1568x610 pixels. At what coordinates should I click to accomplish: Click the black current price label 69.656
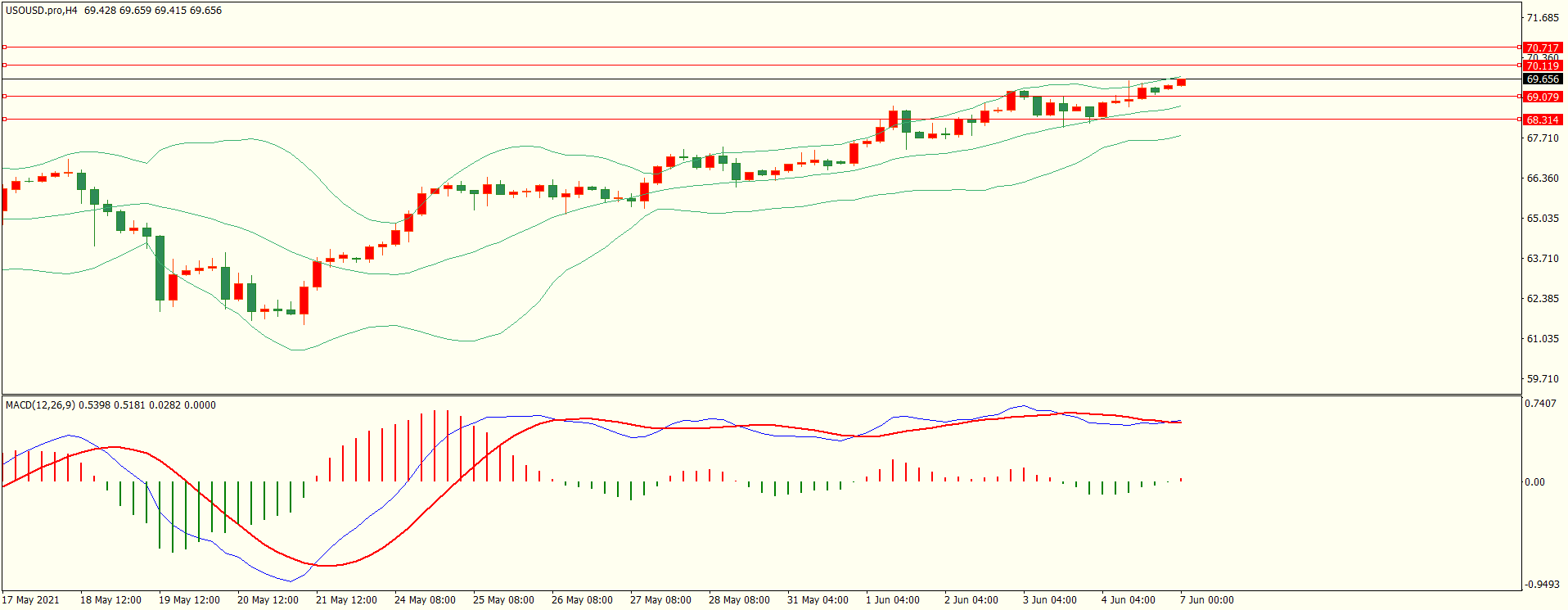1542,79
